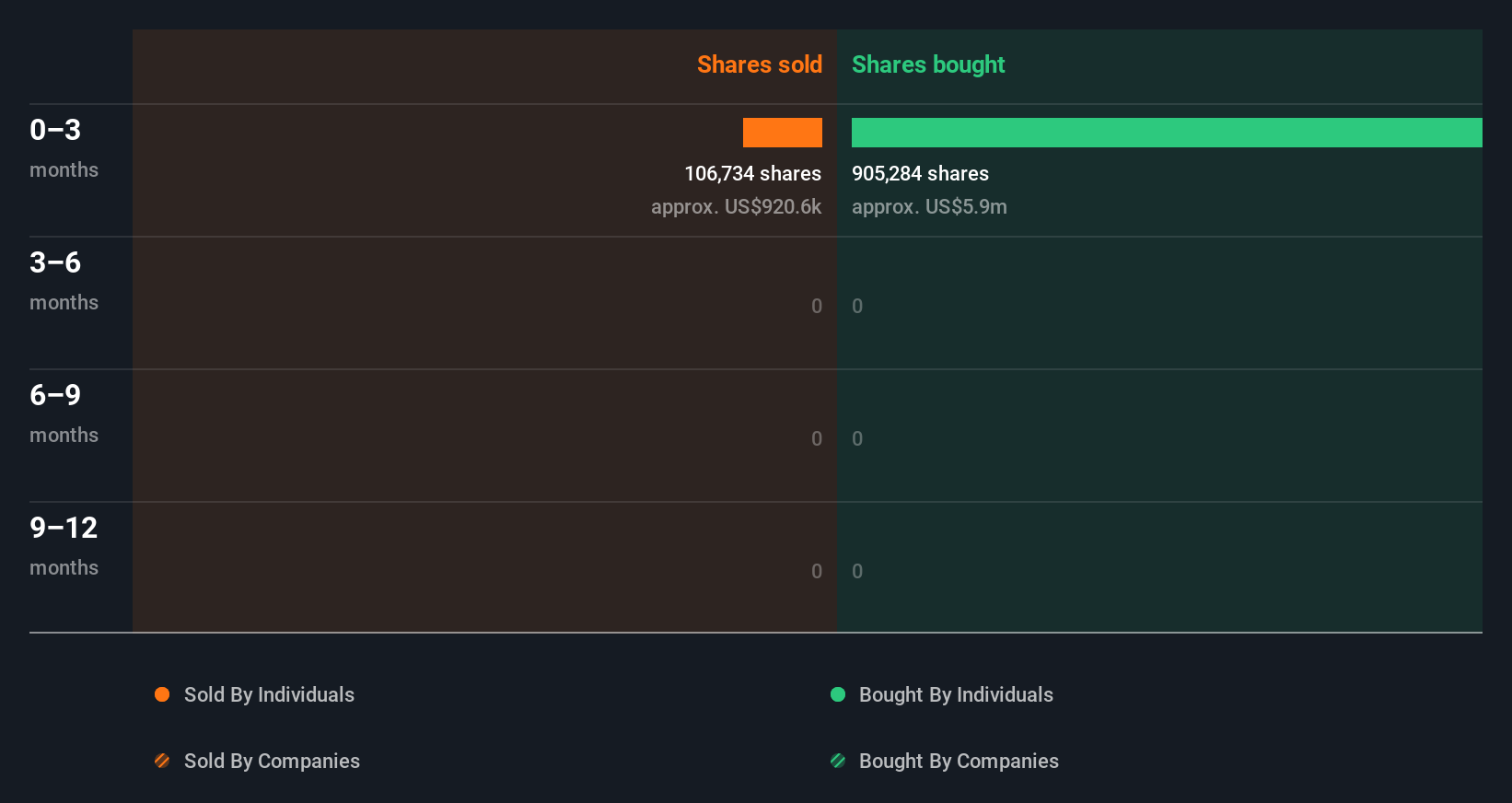Select the 0–3 months row label
This screenshot has width=1512, height=803.
(x=64, y=147)
